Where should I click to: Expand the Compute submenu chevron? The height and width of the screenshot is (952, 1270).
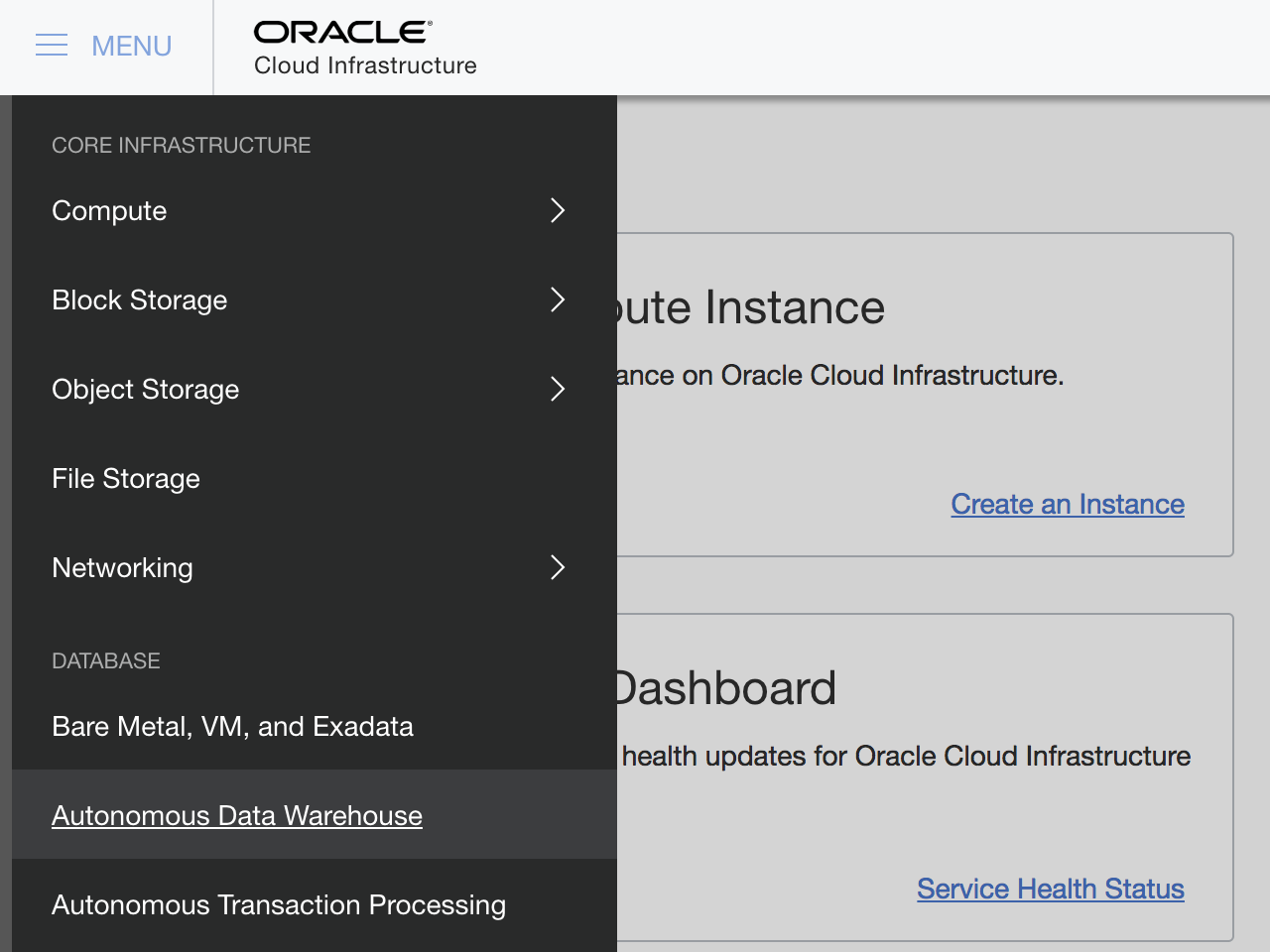tap(558, 210)
